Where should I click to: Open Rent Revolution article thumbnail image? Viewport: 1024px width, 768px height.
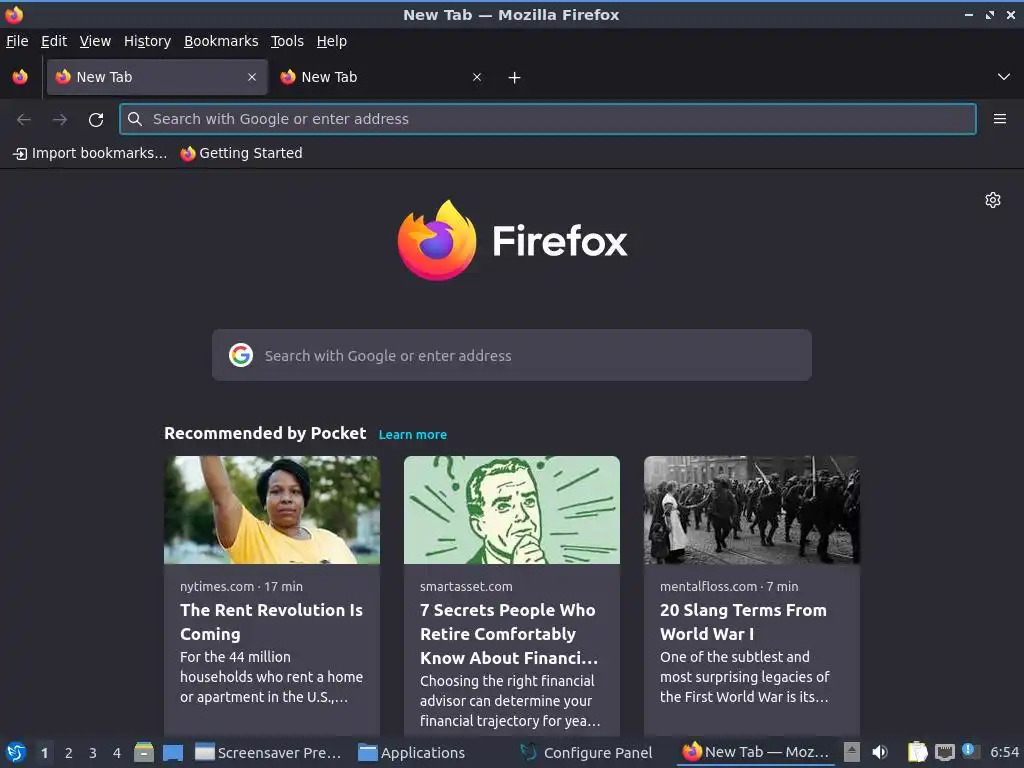tap(272, 510)
